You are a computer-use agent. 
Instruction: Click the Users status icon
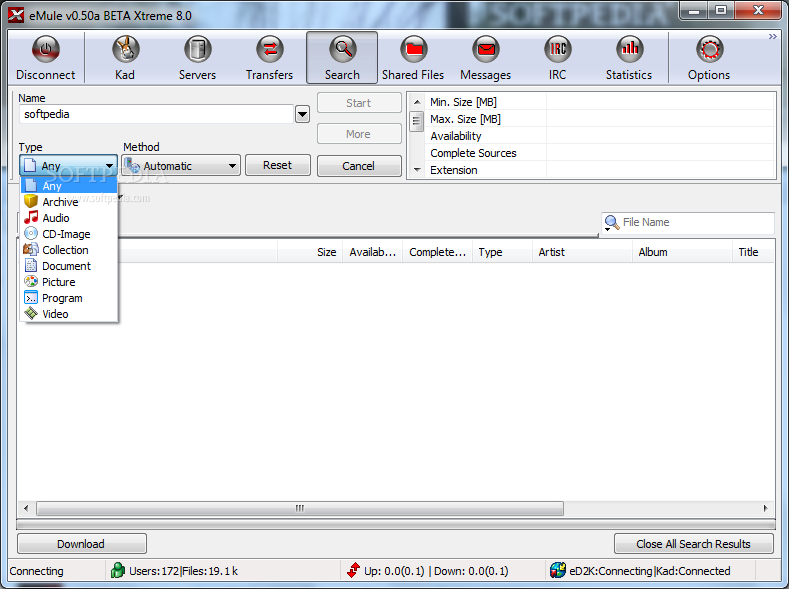118,570
